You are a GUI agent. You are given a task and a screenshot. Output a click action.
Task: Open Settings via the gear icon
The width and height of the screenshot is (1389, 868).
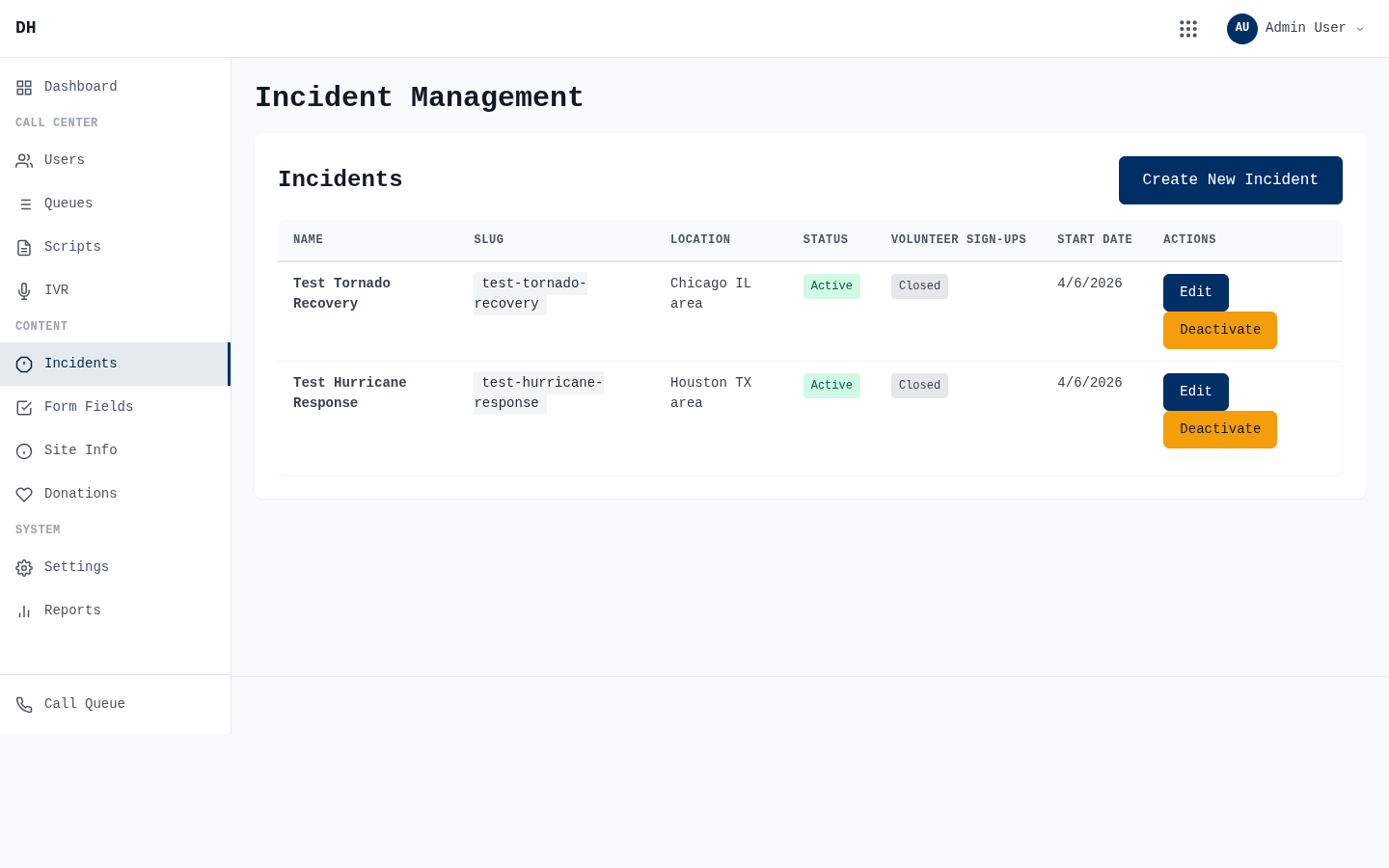point(24,567)
